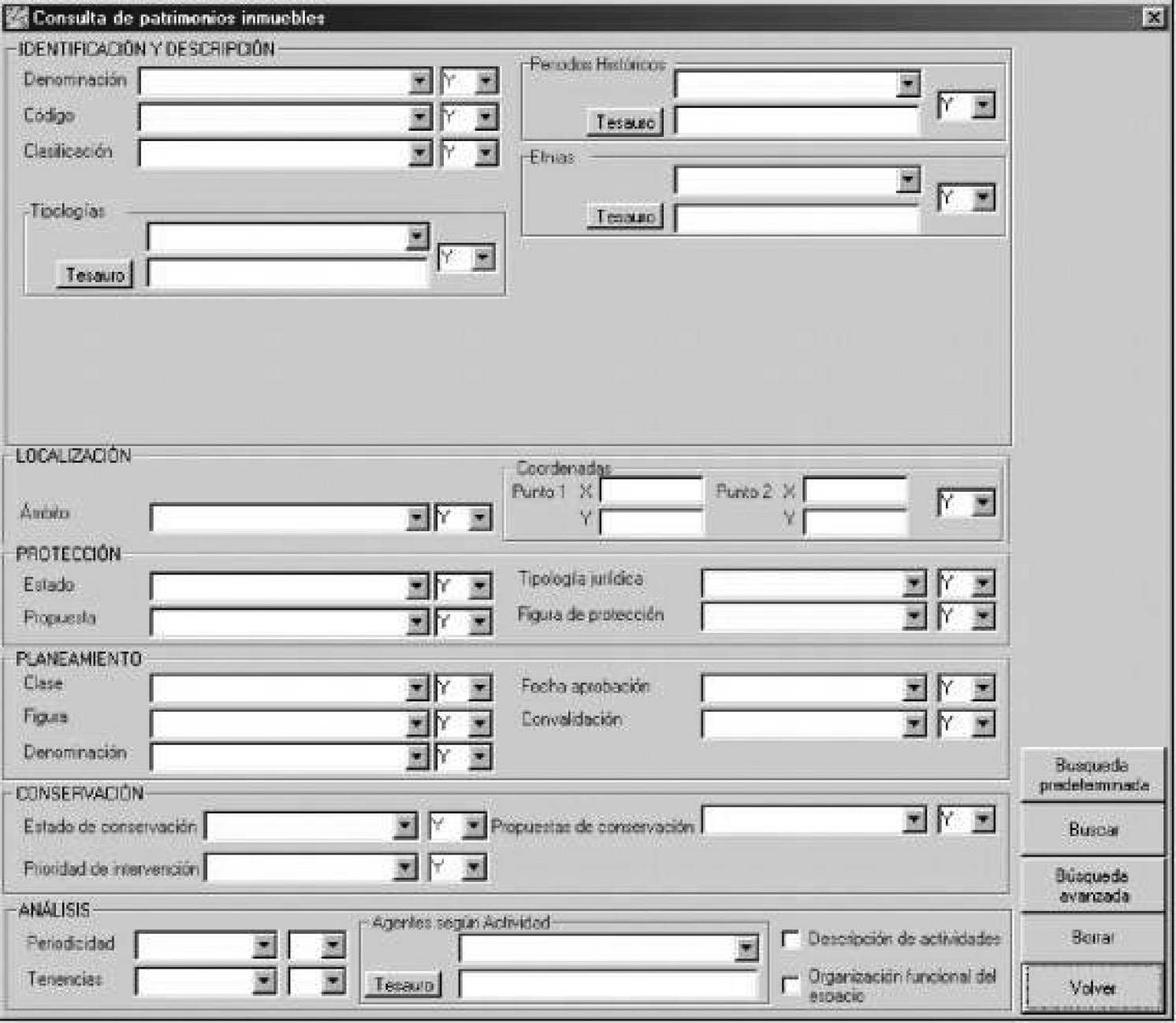Click the Tipologías Tesauro text field

(288, 274)
